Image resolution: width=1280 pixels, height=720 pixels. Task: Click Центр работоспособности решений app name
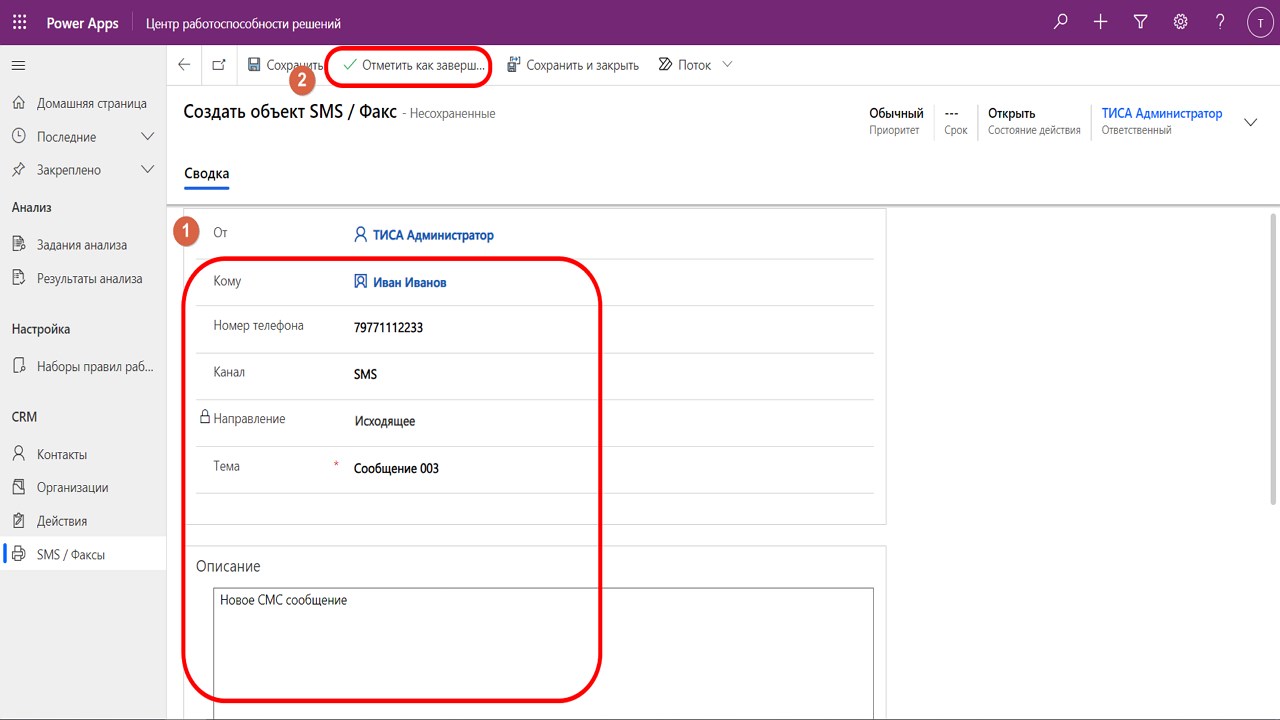pos(243,22)
